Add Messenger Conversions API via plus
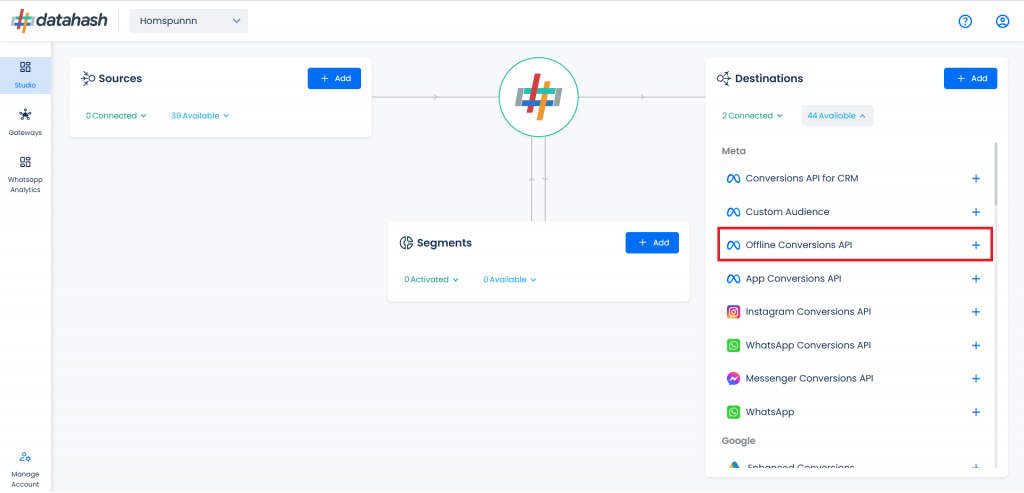1024x493 pixels. [976, 379]
